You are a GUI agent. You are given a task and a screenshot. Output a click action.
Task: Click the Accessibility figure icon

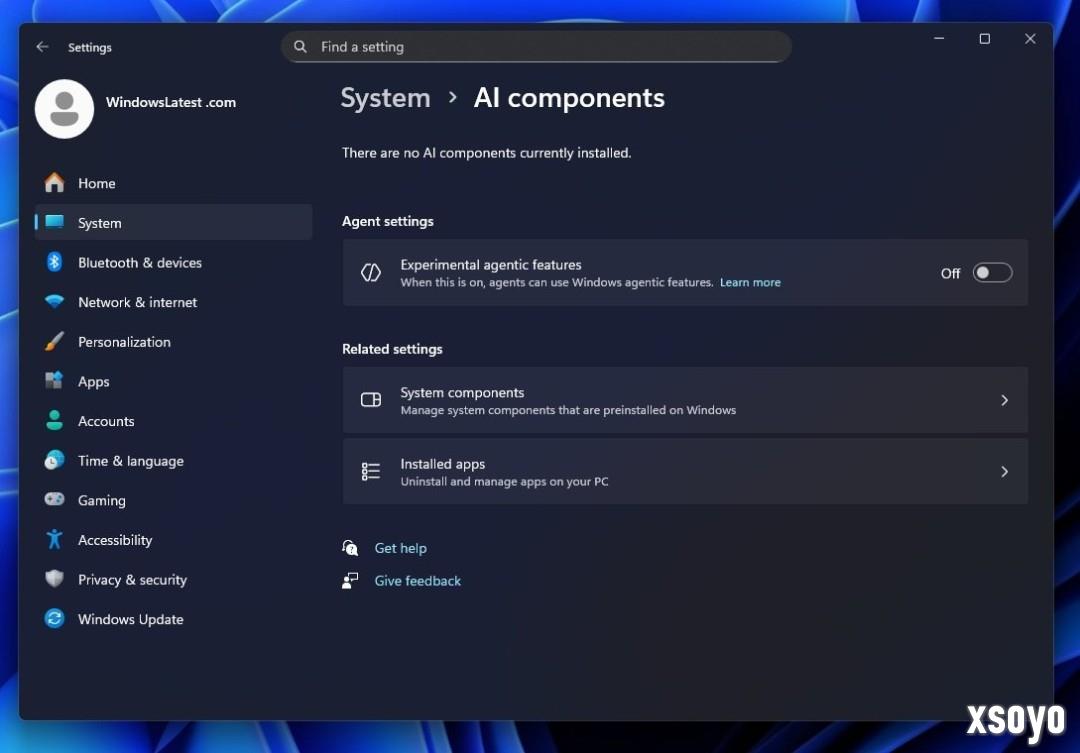pyautogui.click(x=54, y=540)
